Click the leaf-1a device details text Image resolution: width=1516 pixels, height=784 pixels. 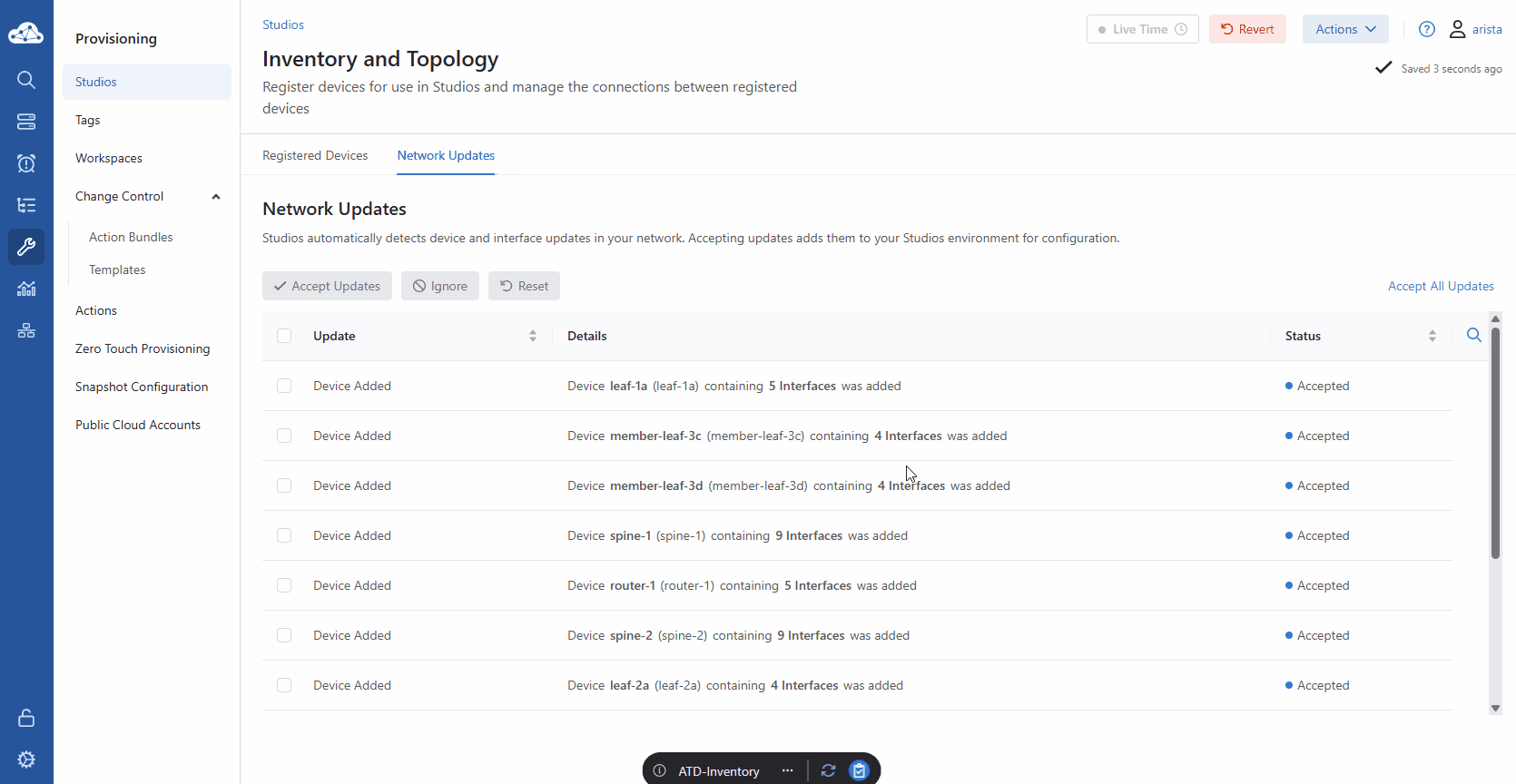coord(734,386)
